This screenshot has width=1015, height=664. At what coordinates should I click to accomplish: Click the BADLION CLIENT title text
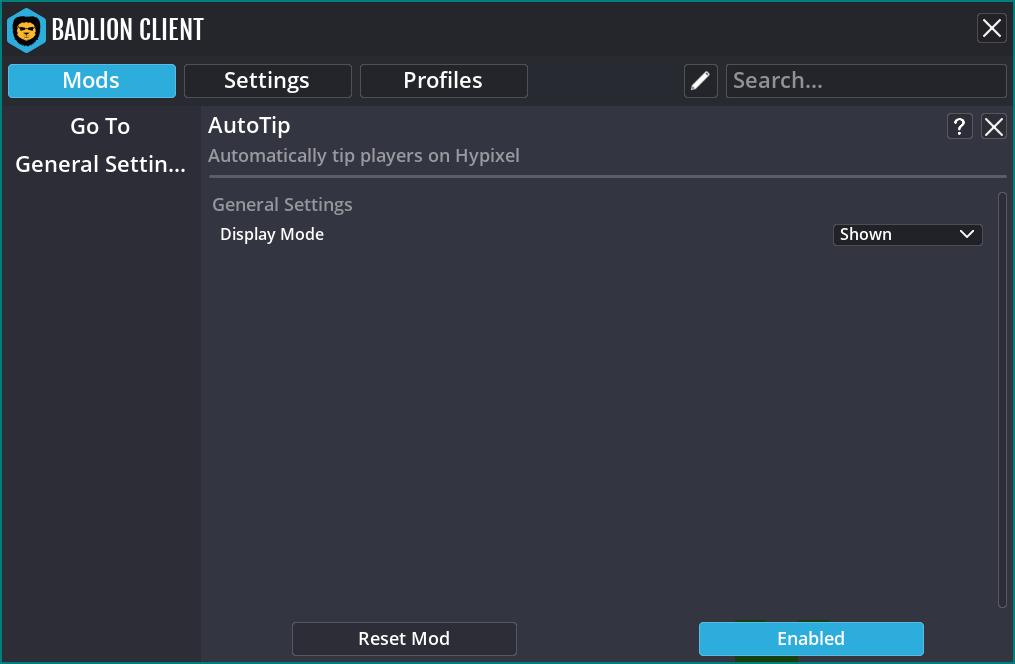[x=128, y=30]
